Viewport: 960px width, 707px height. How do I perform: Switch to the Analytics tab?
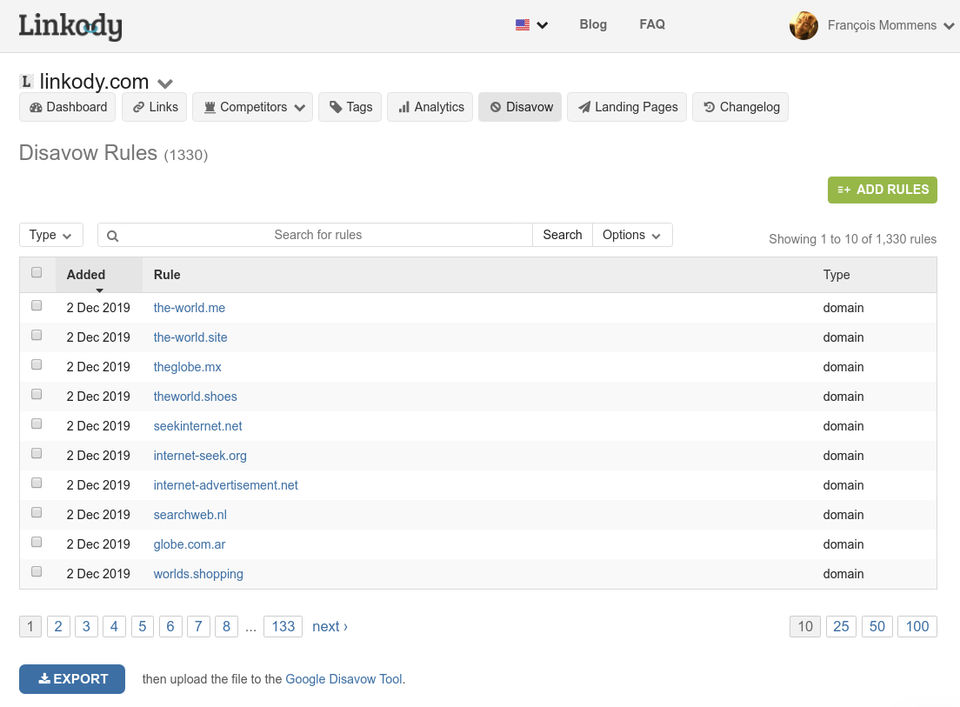[431, 107]
